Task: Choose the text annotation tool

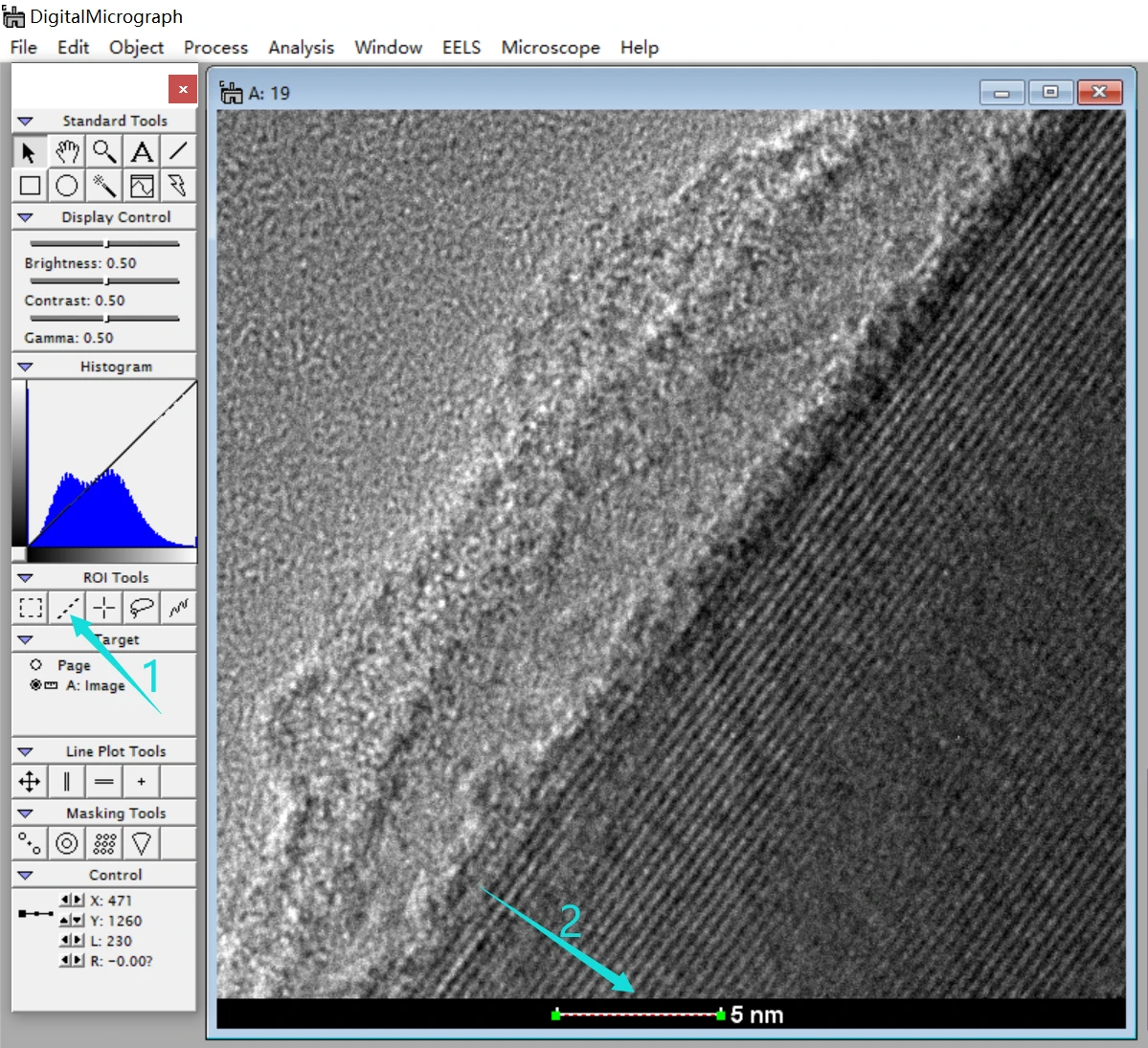Action: [x=142, y=152]
